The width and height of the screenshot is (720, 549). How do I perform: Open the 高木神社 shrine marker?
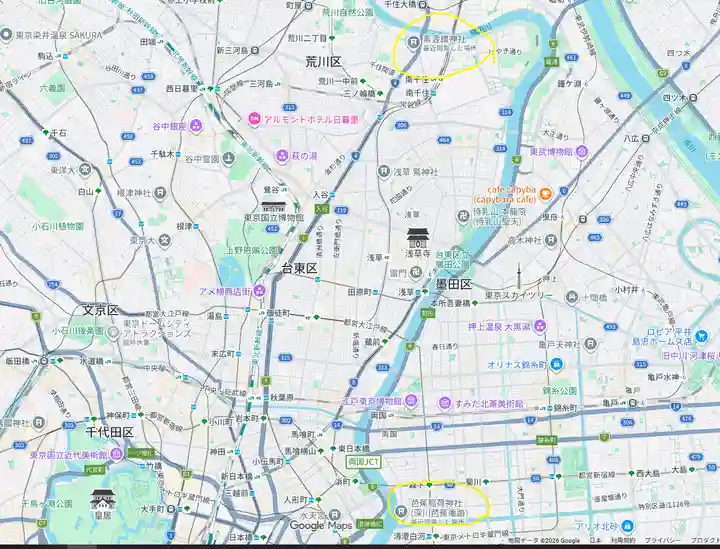551,240
